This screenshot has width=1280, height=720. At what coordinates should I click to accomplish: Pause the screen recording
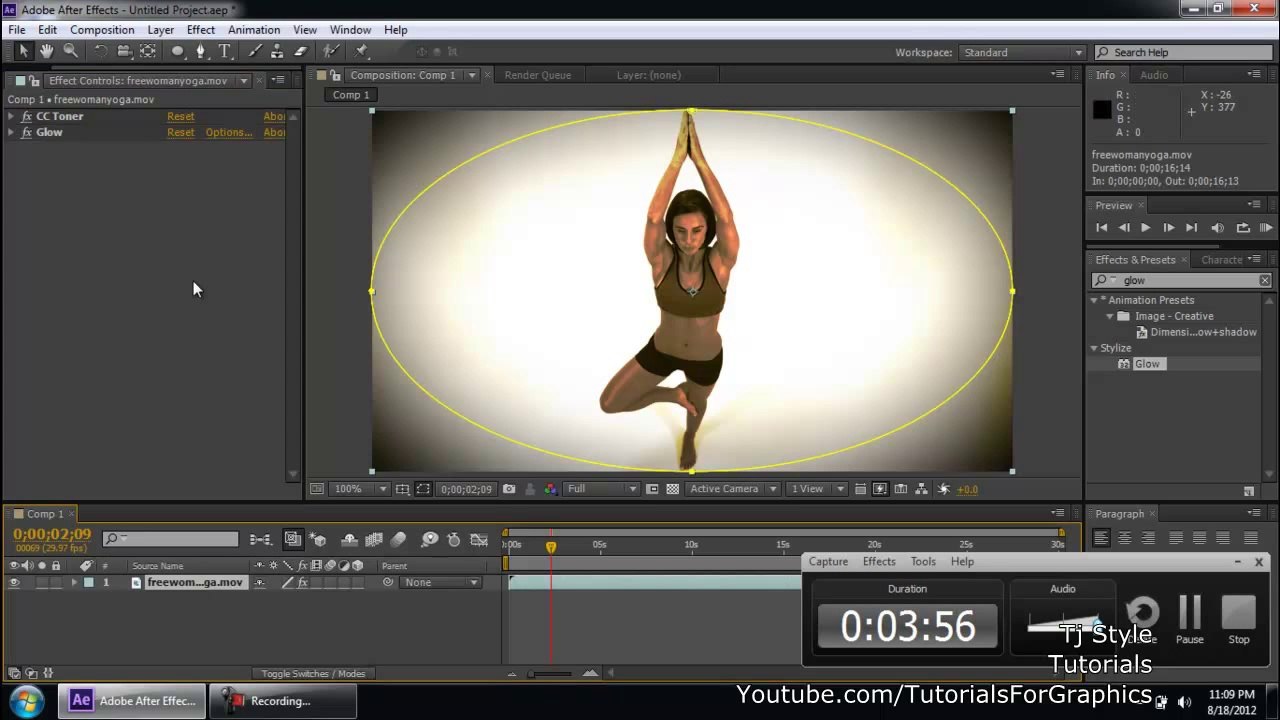[1190, 620]
